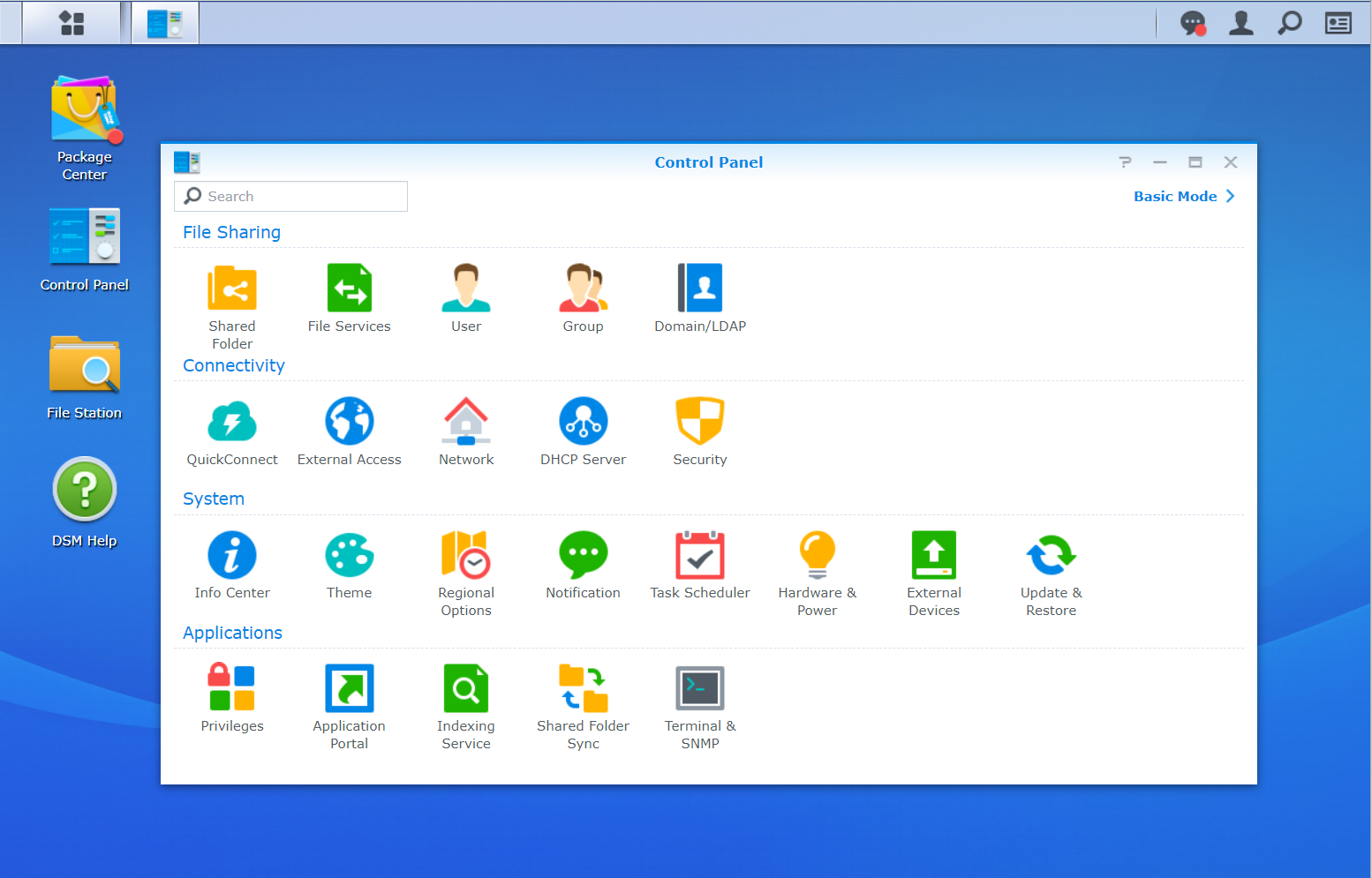Open the widgets panel icon
The image size is (1372, 878).
point(1338,23)
